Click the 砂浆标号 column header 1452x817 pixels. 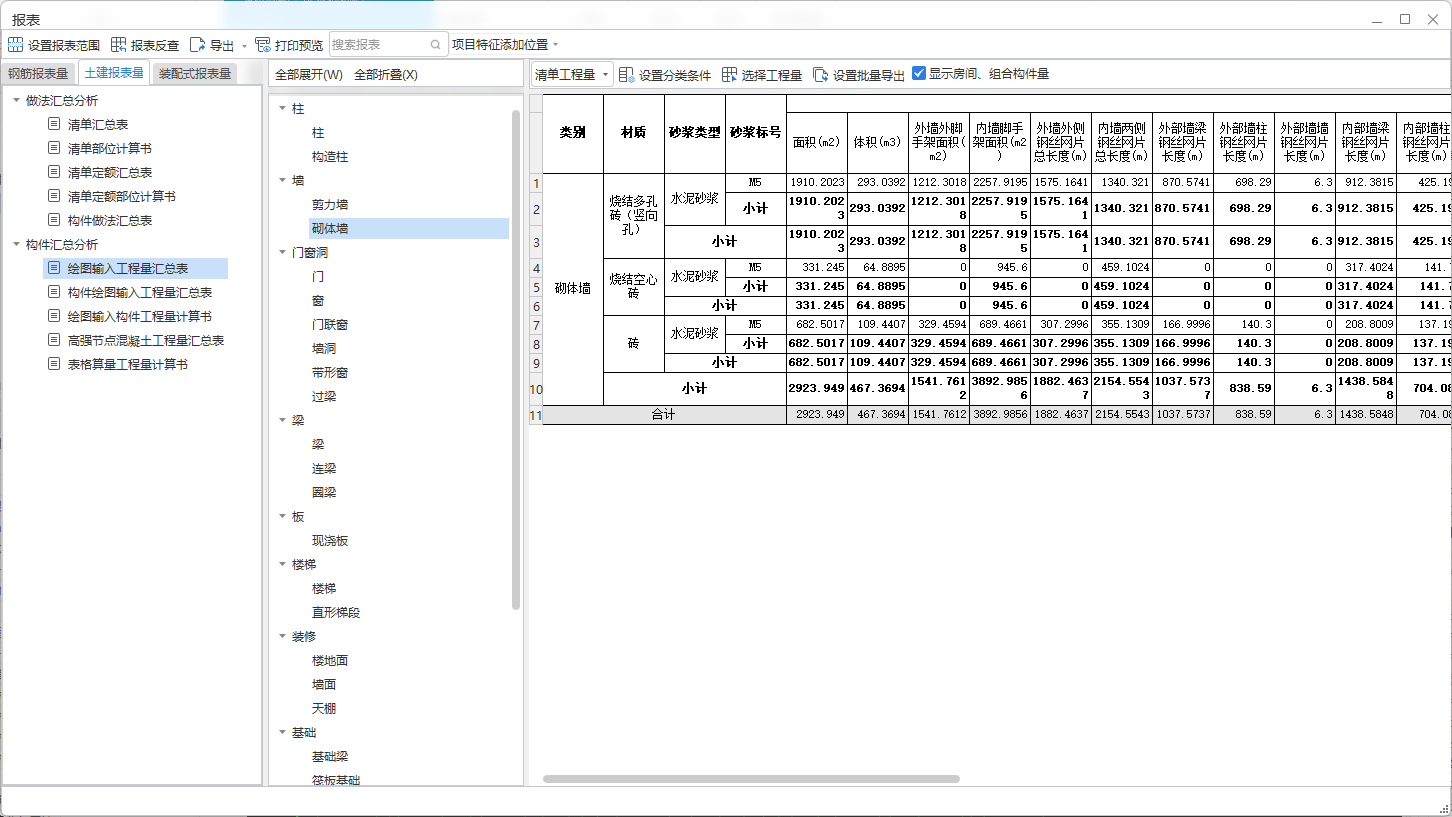[x=756, y=133]
